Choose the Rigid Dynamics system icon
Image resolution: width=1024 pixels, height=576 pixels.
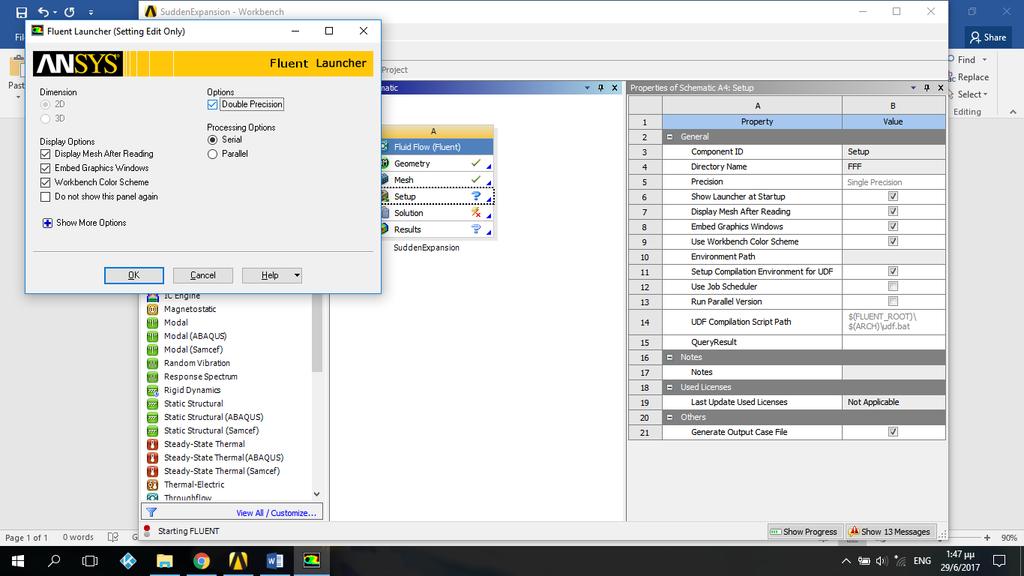click(152, 391)
